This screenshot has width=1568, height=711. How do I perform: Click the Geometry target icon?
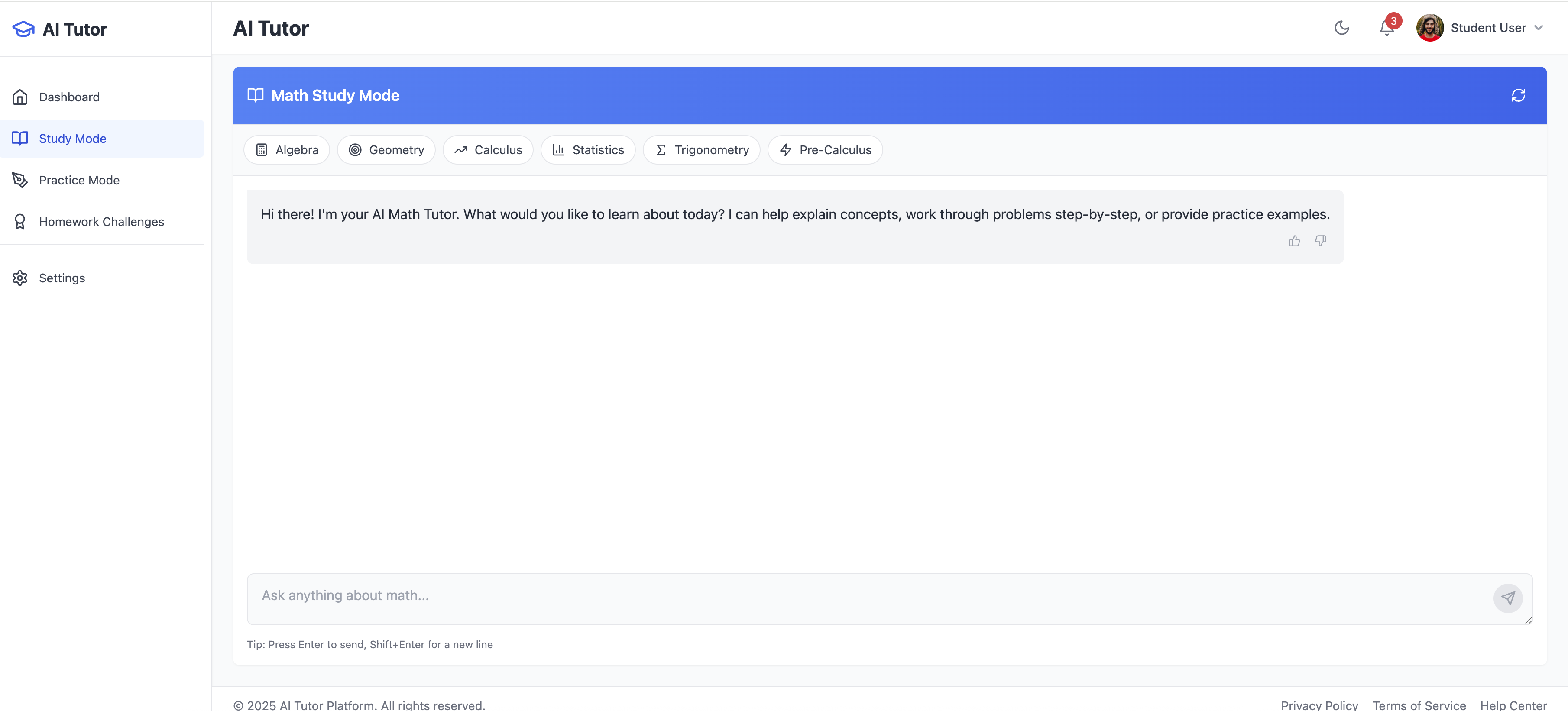356,150
